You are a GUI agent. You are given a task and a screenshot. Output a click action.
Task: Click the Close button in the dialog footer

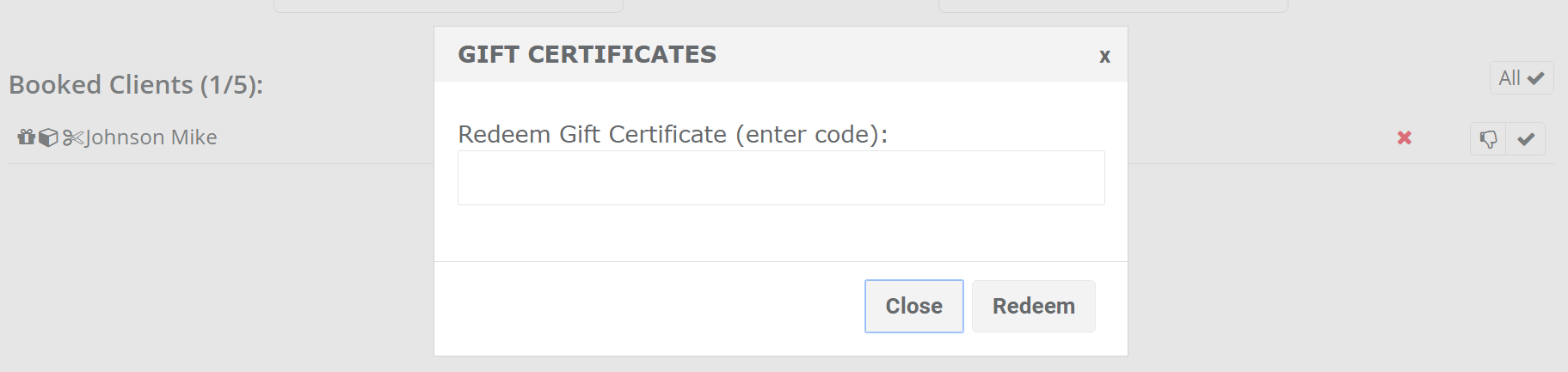(x=913, y=306)
